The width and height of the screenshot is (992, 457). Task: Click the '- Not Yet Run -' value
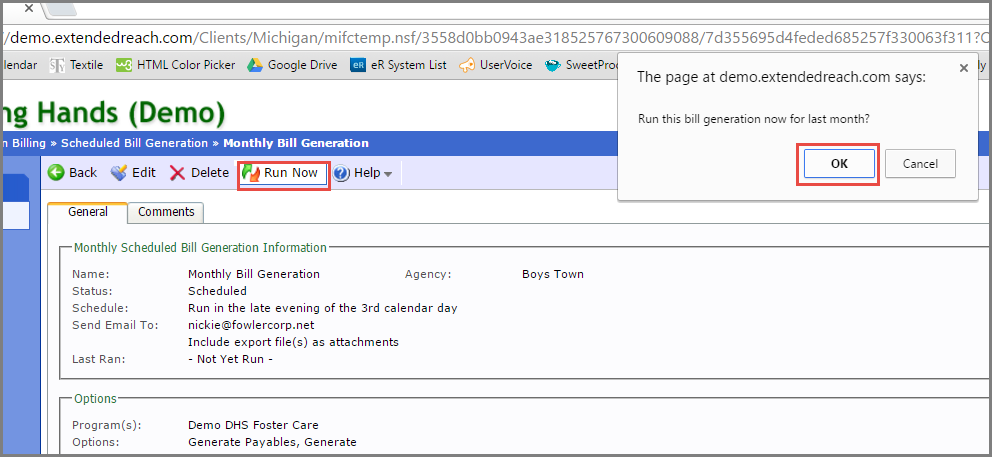click(x=230, y=360)
